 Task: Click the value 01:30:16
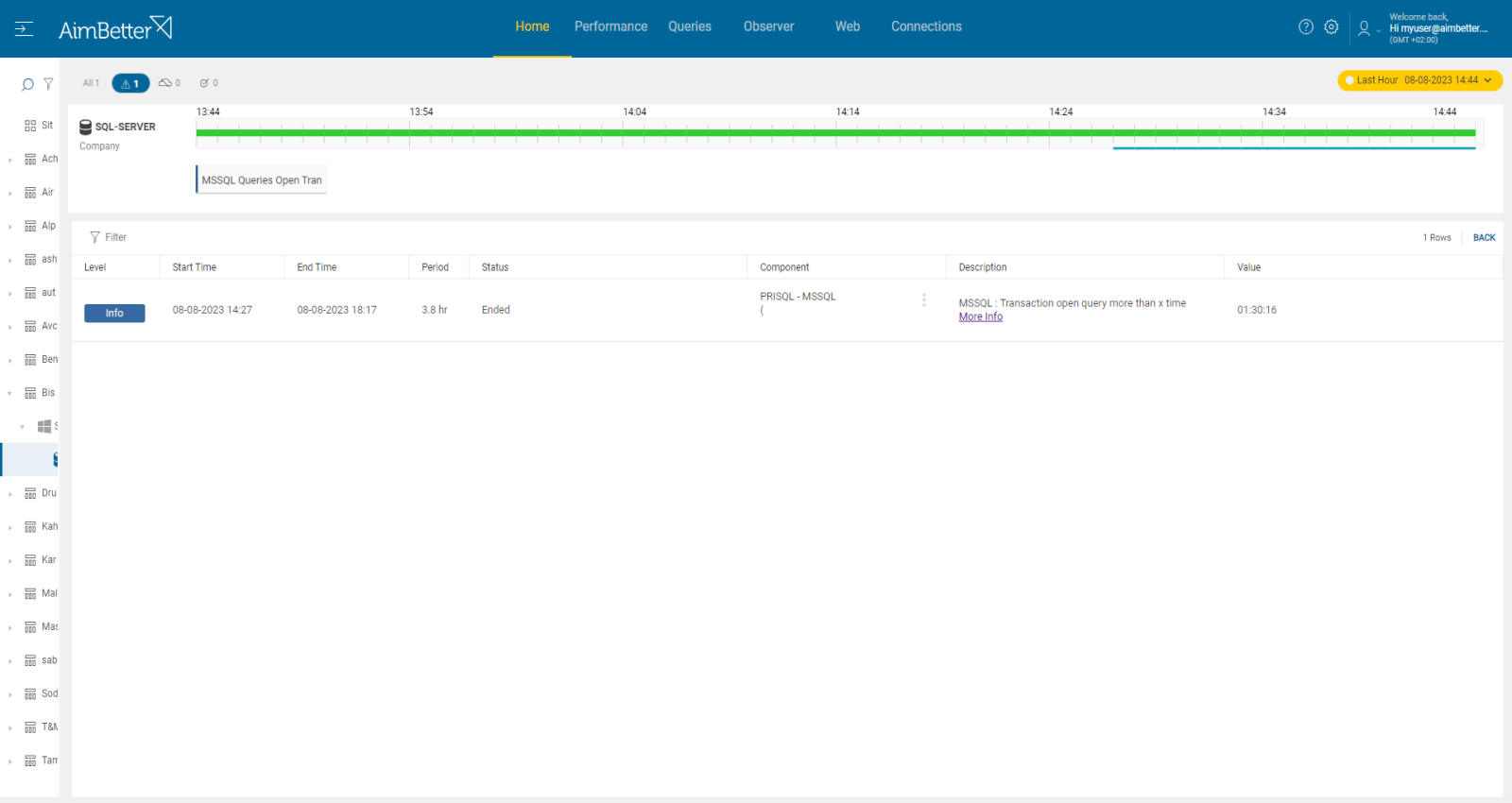(x=1257, y=310)
